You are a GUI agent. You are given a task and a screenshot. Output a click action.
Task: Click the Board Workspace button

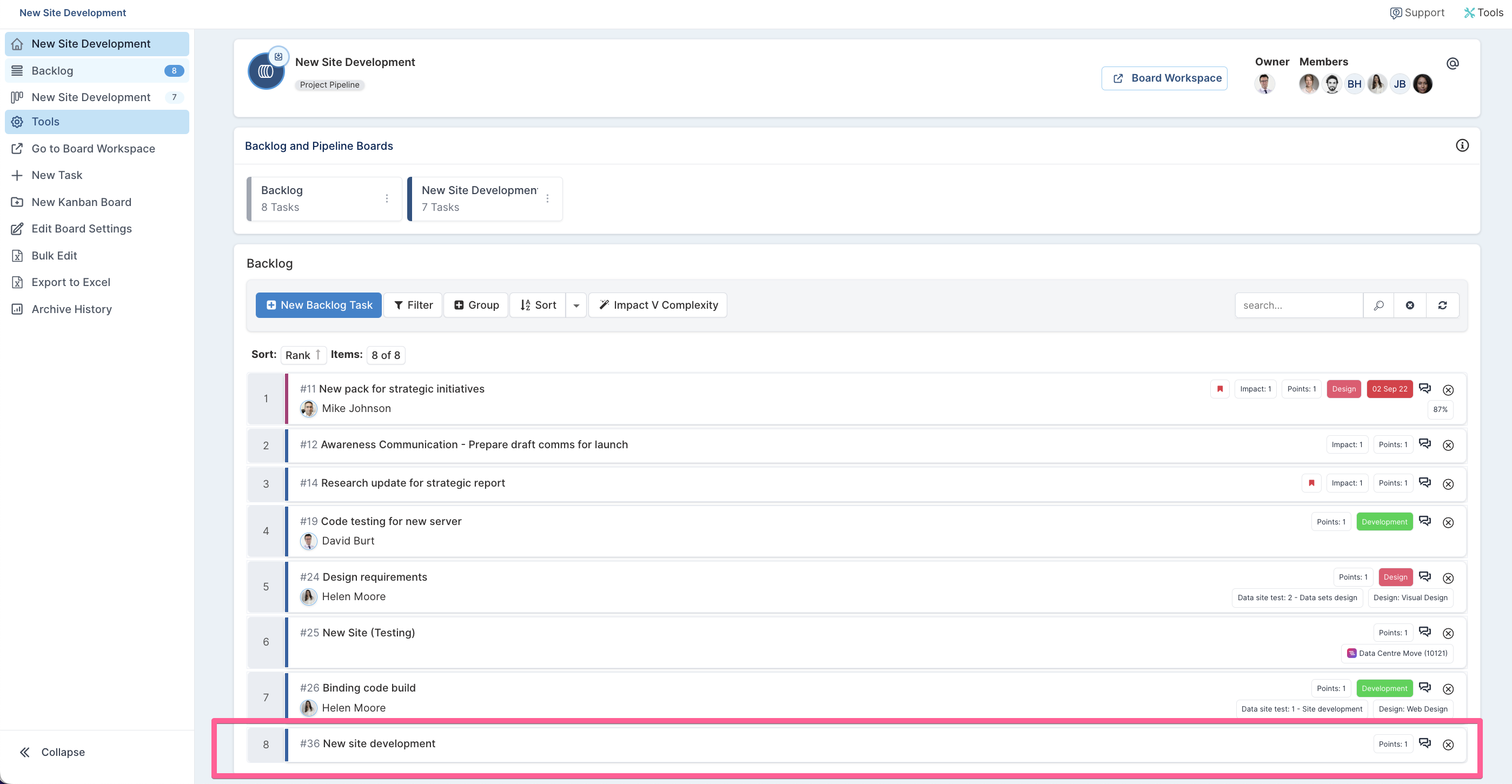1164,78
